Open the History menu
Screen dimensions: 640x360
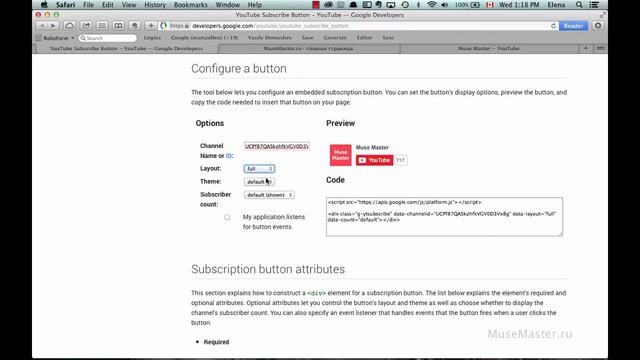click(155, 5)
